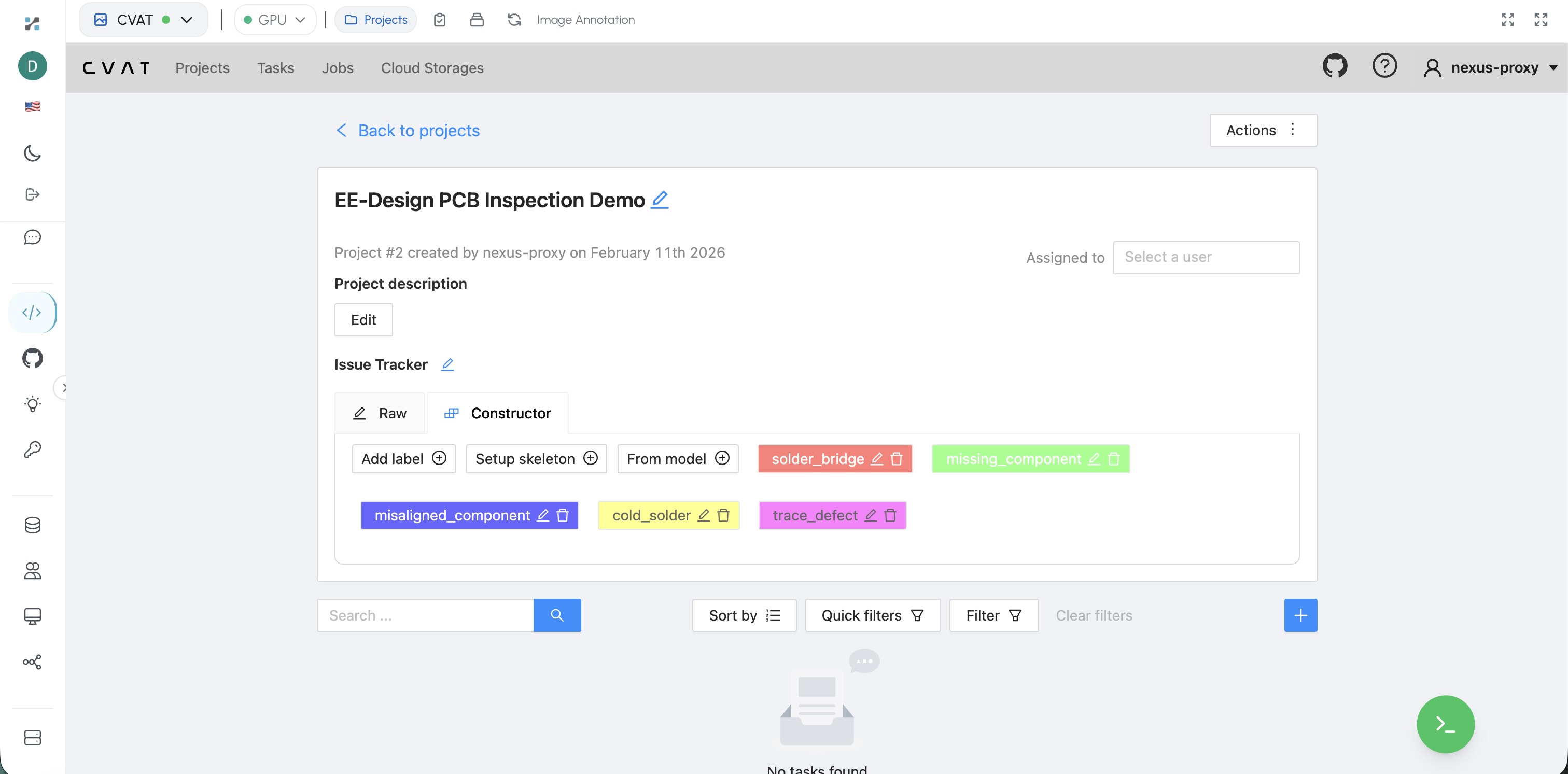The height and width of the screenshot is (774, 1568).
Task: Edit the cold_solder label pencil icon
Action: point(703,515)
